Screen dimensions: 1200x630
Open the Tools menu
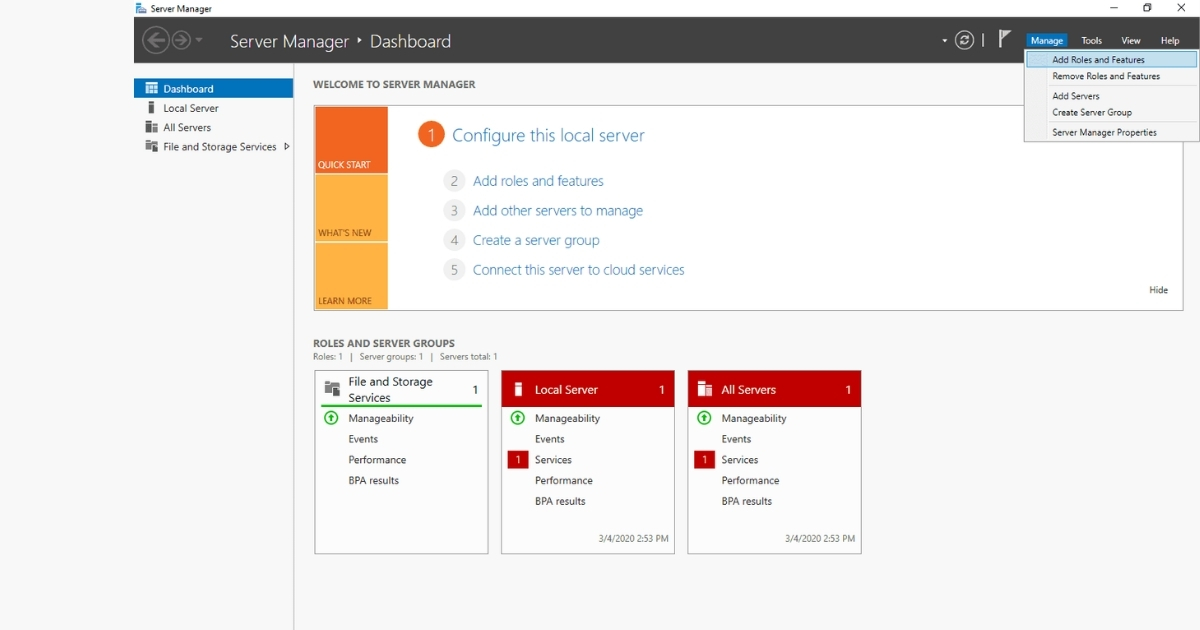[1091, 40]
